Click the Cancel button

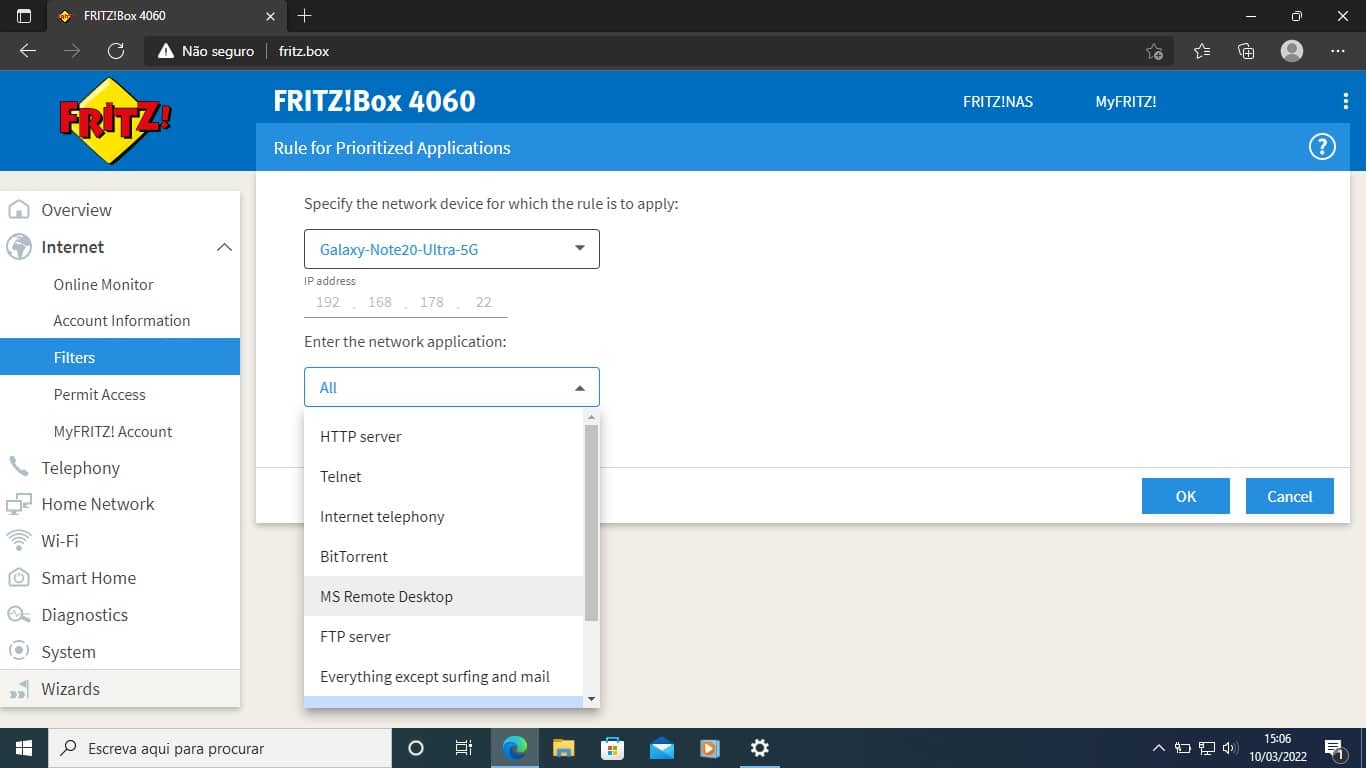(1290, 496)
